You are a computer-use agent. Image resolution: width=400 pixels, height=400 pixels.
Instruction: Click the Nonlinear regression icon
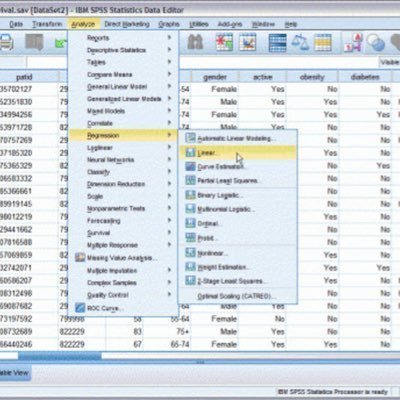pos(190,253)
